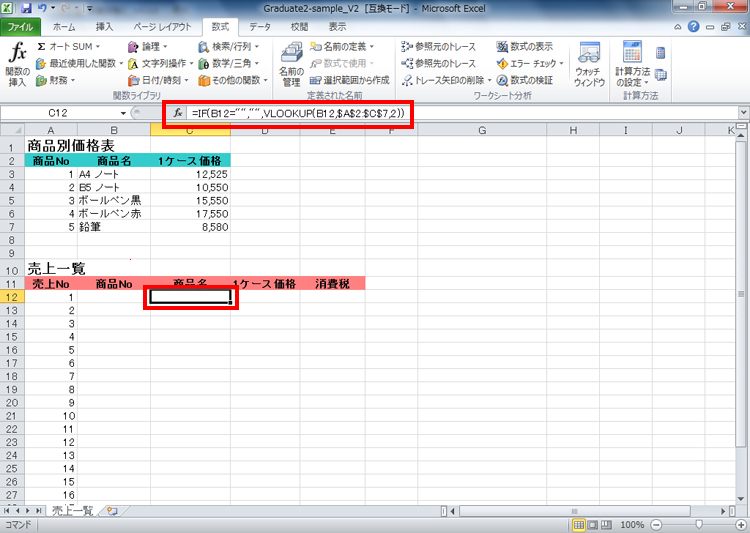The width and height of the screenshot is (750, 533).
Task: Click the Undo icon in quick access toolbar
Action: [42, 8]
